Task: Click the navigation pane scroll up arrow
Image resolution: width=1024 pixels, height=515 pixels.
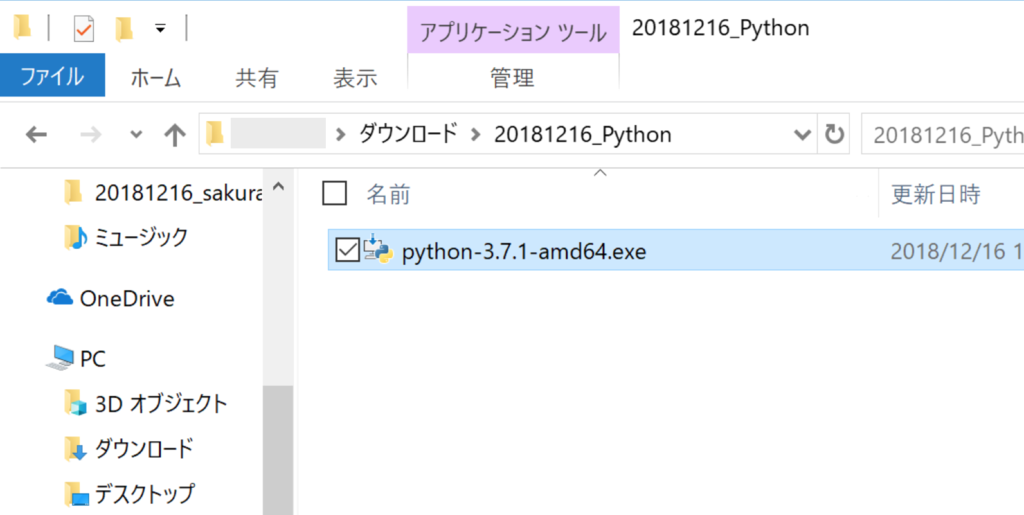Action: tap(278, 187)
